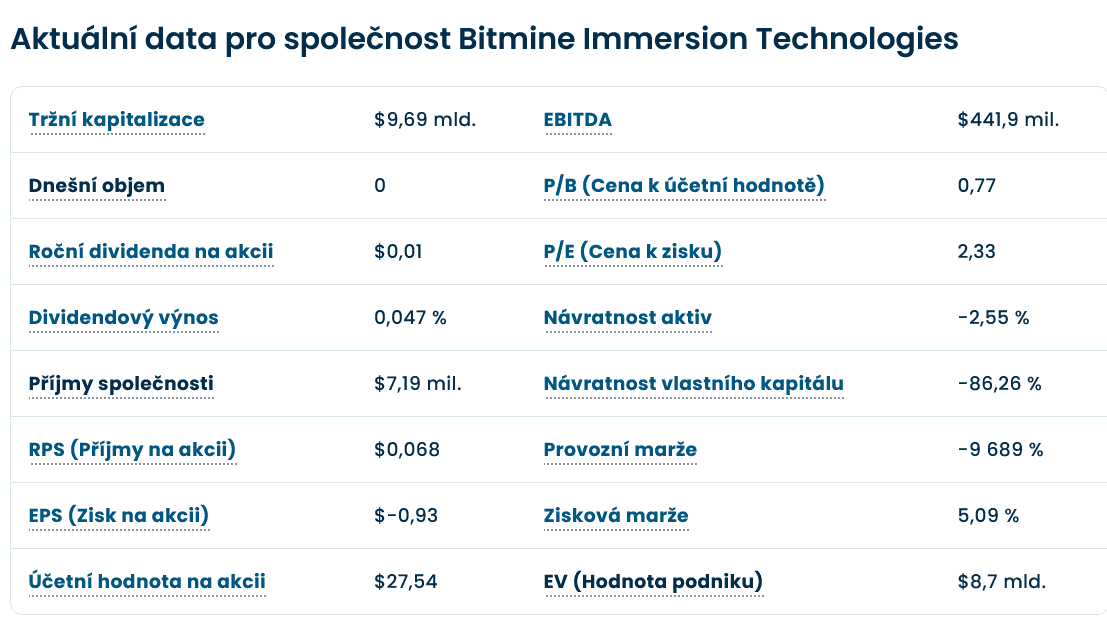The height and width of the screenshot is (623, 1107).
Task: Click the Aktuální data page heading
Action: (x=484, y=39)
